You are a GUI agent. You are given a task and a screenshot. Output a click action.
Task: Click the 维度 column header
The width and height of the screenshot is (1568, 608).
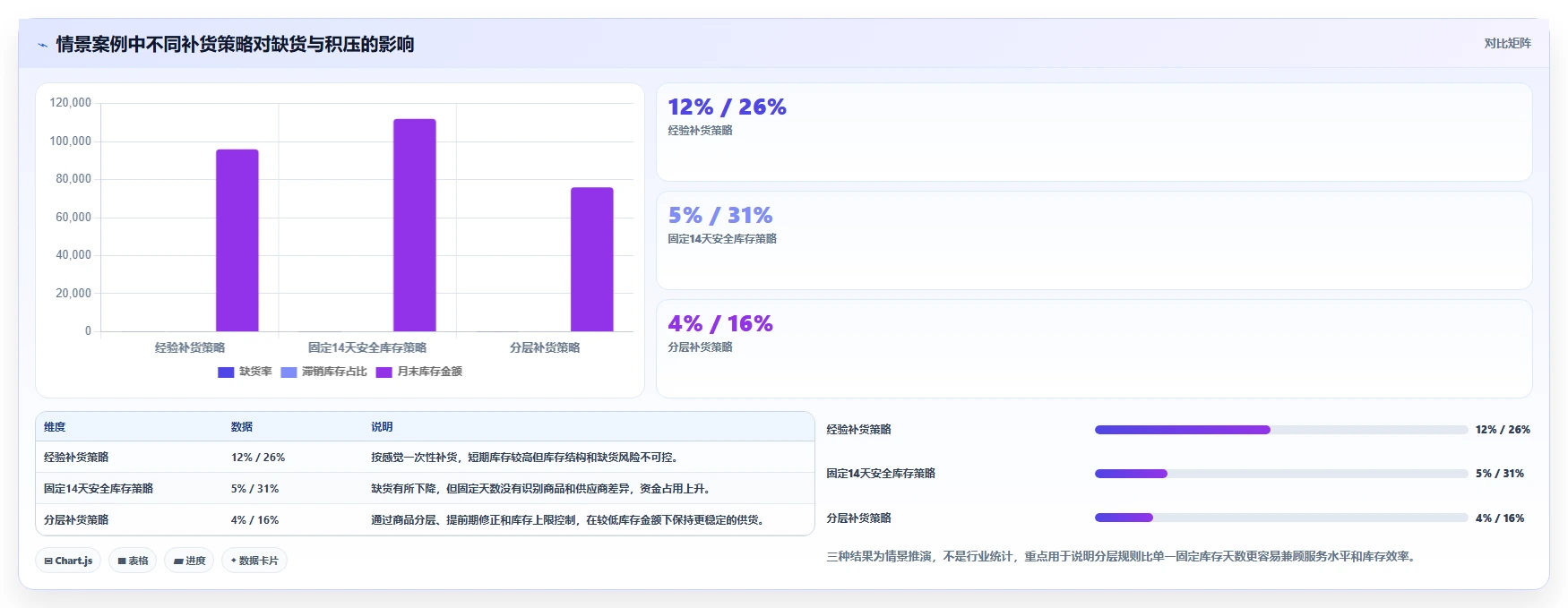[55, 427]
